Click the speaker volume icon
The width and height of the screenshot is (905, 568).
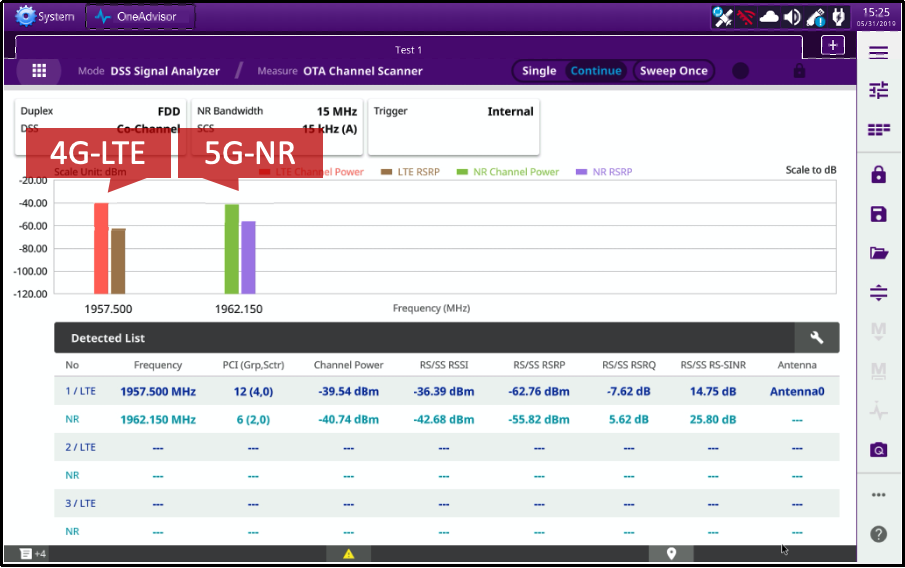[x=792, y=17]
